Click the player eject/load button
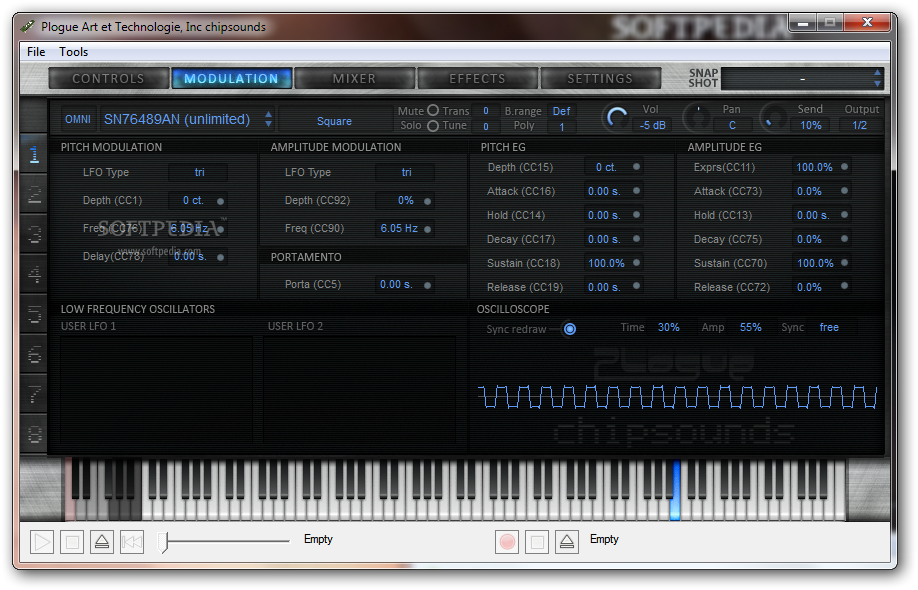The height and width of the screenshot is (590, 918). pyautogui.click(x=102, y=542)
